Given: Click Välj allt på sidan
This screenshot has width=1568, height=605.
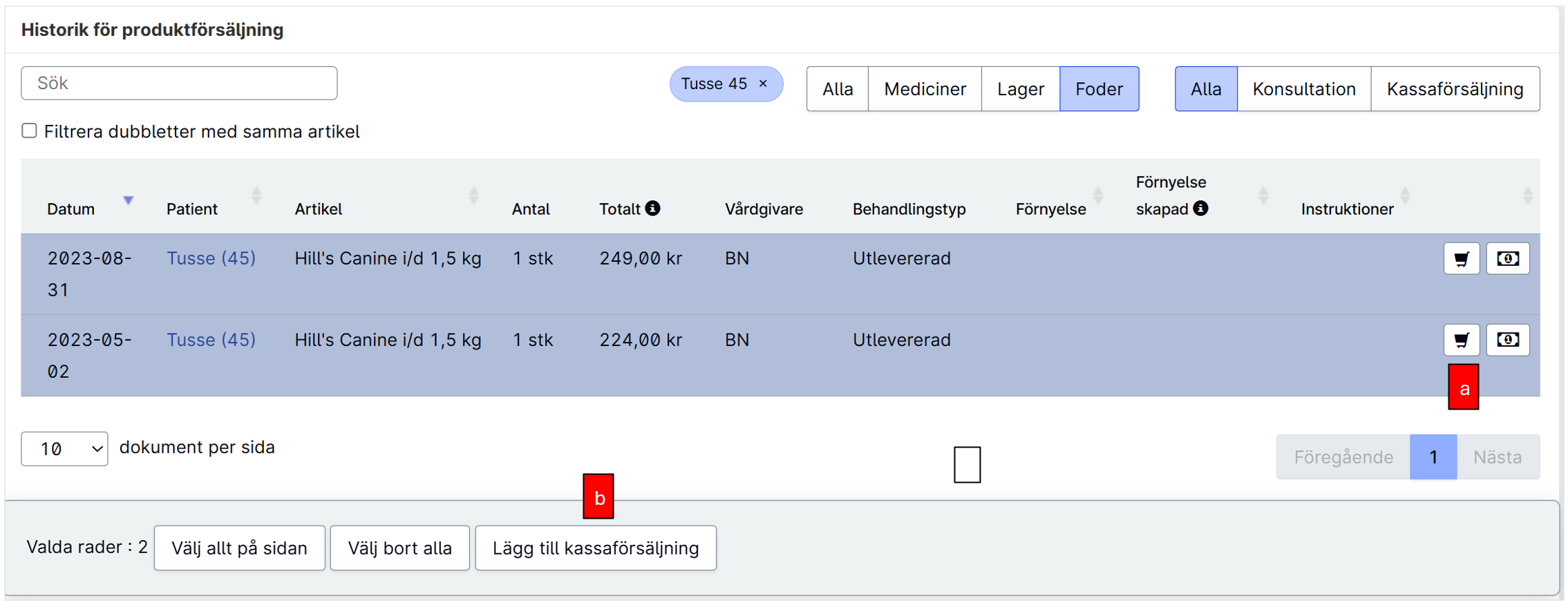Looking at the screenshot, I should click(239, 548).
